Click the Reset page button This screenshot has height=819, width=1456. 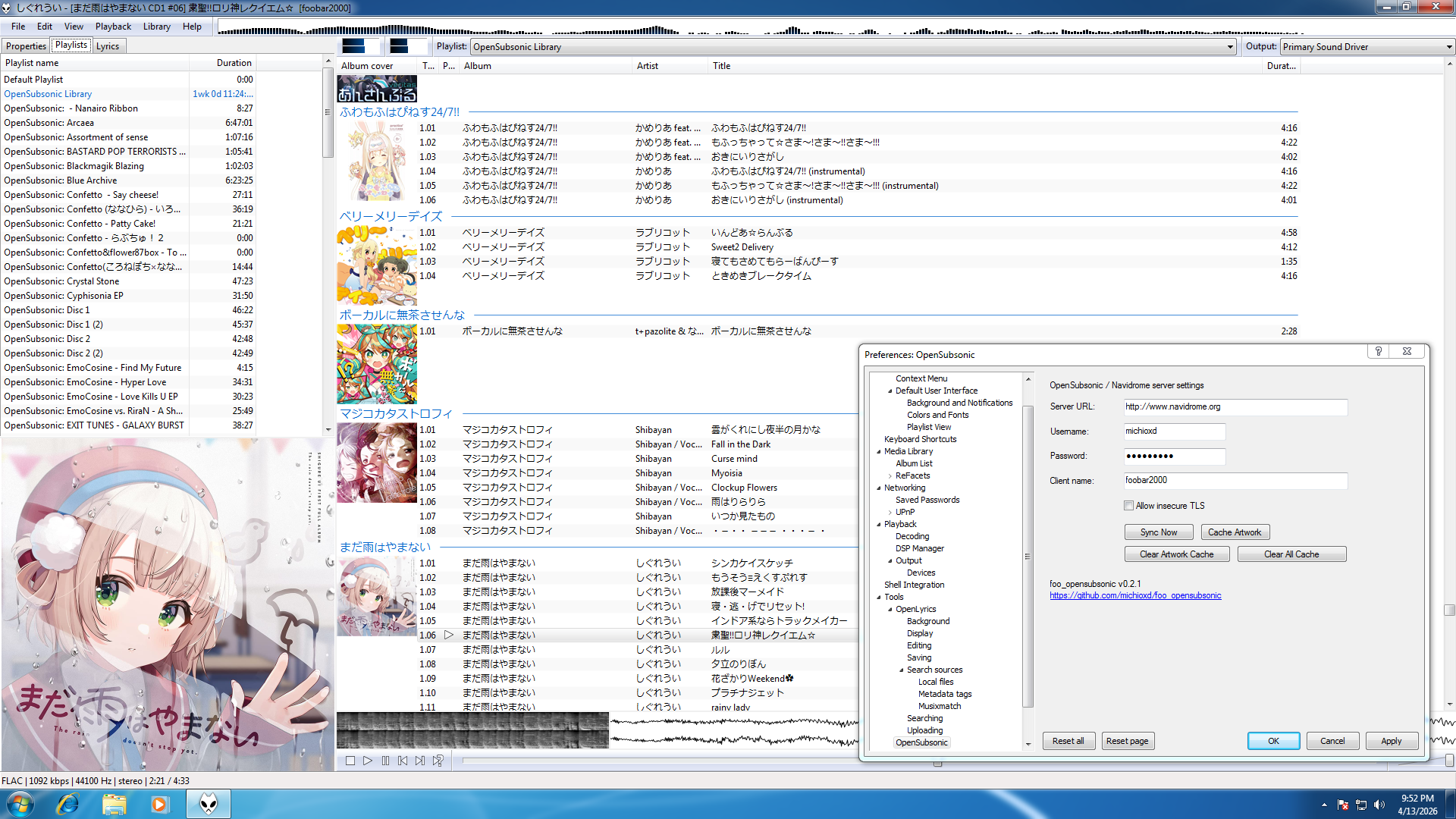click(1127, 741)
